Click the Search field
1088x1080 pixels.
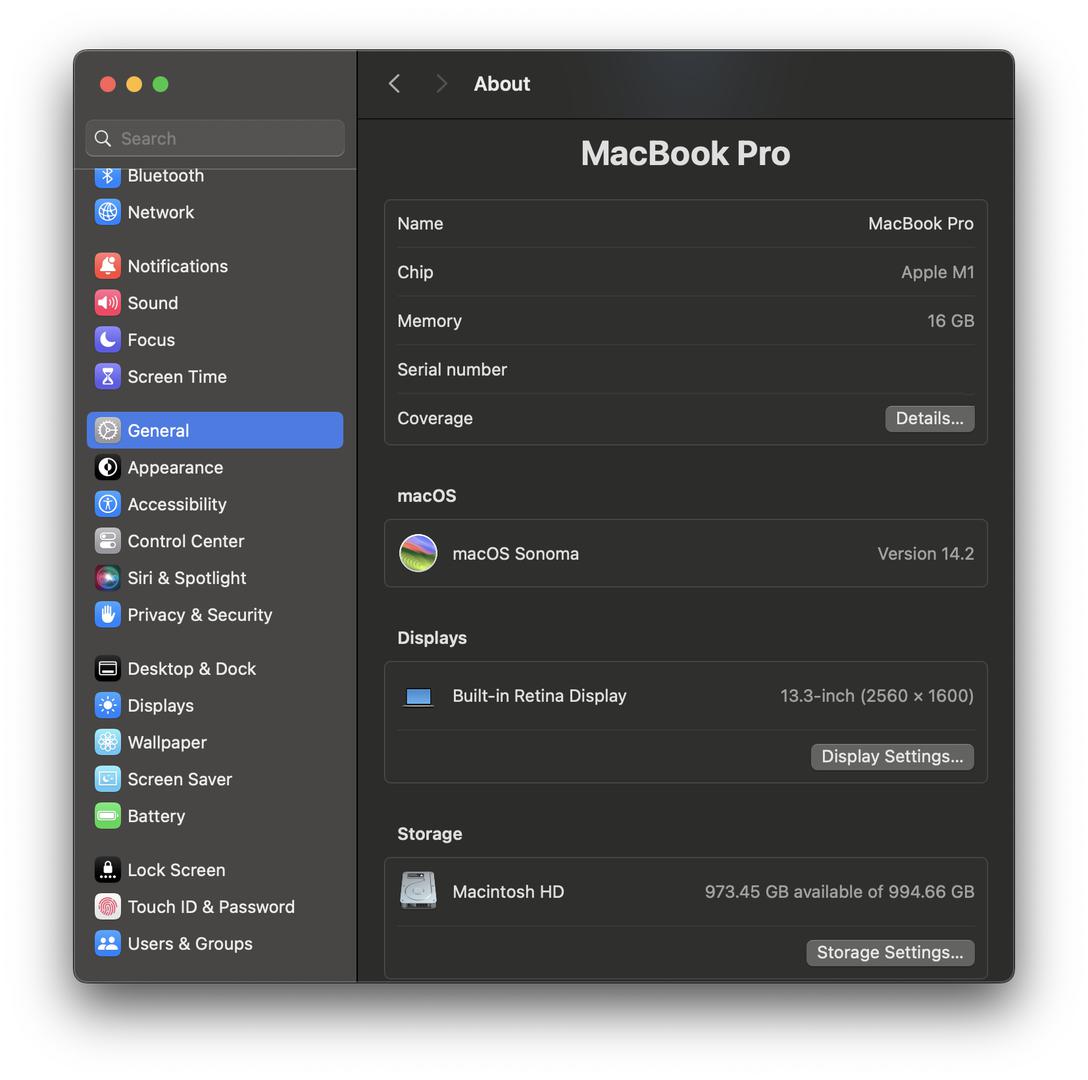[215, 138]
